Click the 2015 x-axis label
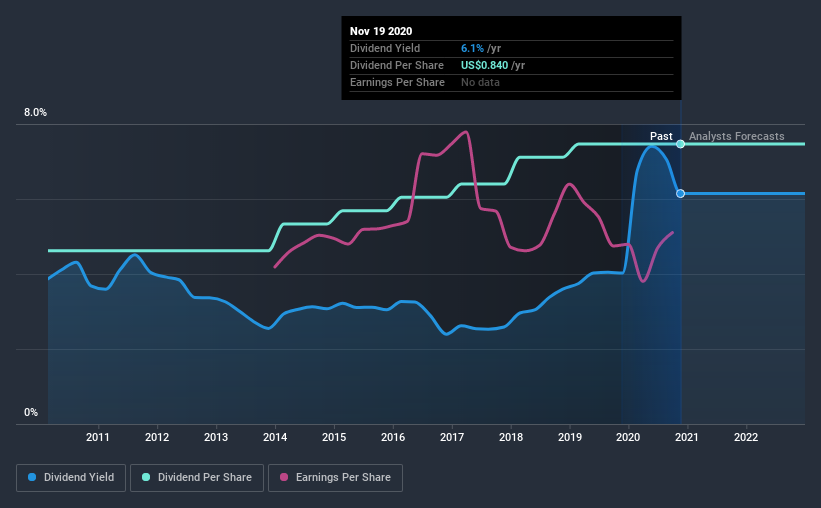Image resolution: width=821 pixels, height=508 pixels. (x=334, y=437)
